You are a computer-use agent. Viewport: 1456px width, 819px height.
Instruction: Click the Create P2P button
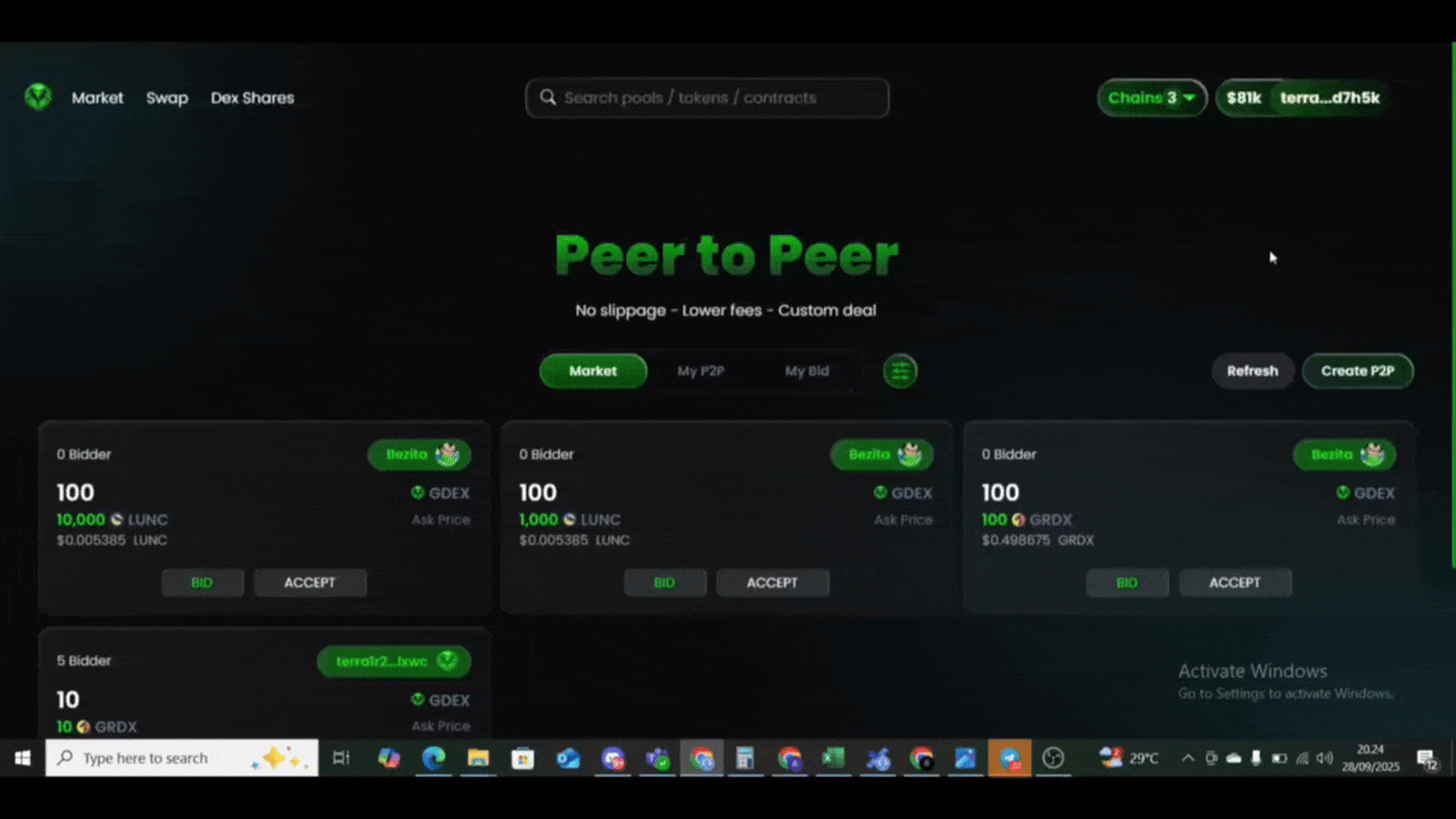[1358, 371]
